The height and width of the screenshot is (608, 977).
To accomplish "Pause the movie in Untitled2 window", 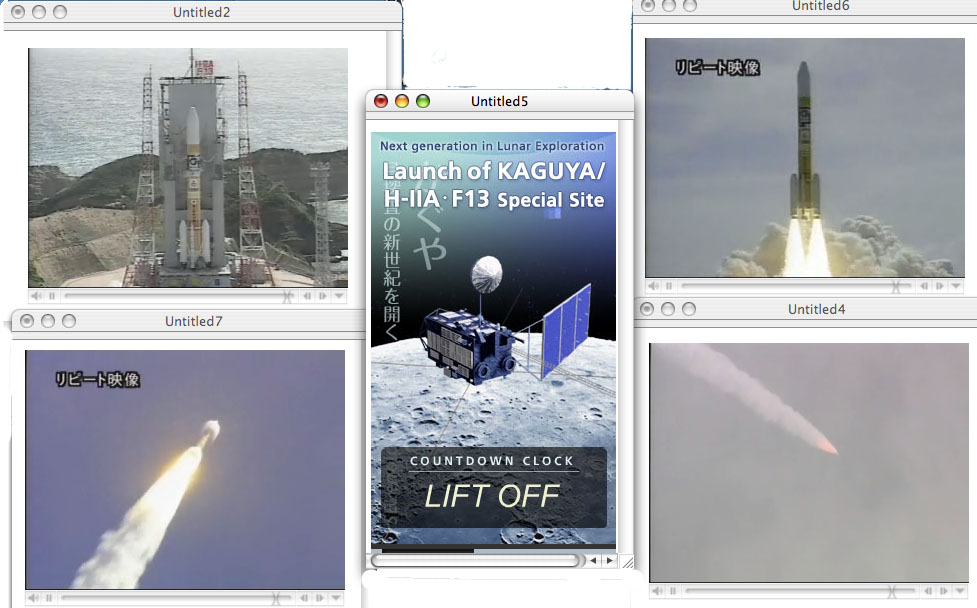I will (x=52, y=296).
